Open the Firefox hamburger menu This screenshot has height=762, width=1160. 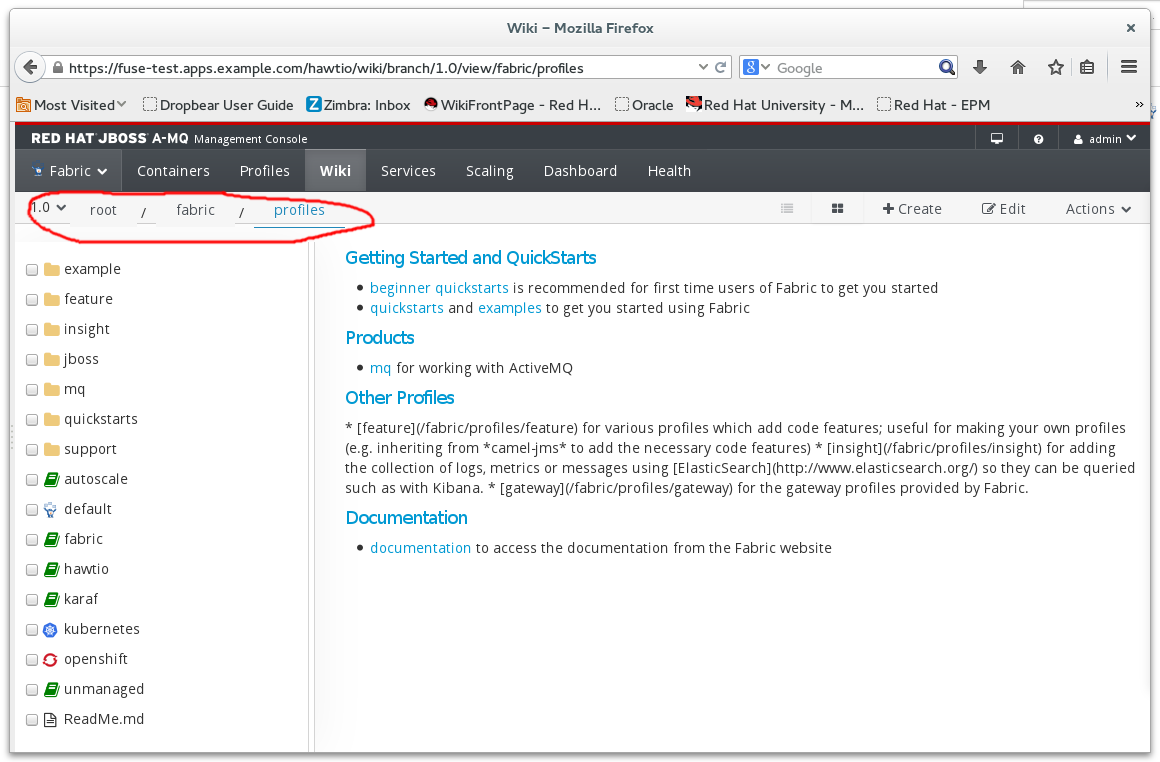[1129, 67]
